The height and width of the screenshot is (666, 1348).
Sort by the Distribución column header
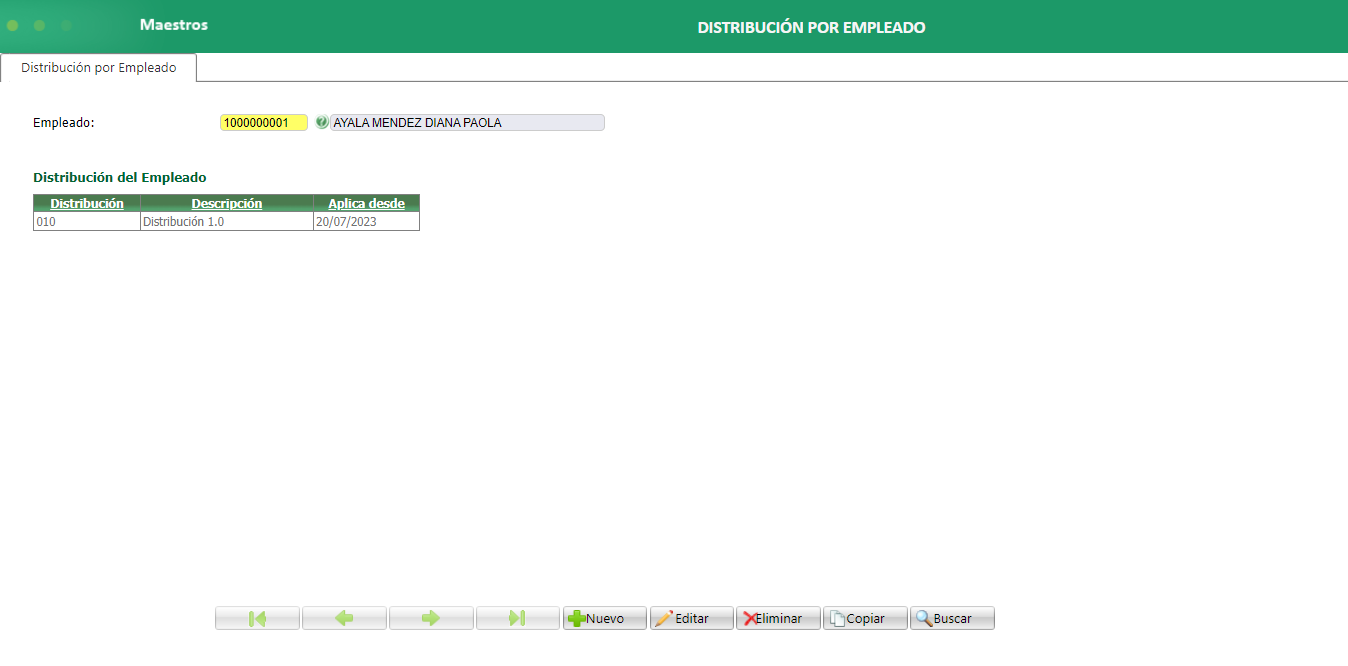(x=85, y=203)
